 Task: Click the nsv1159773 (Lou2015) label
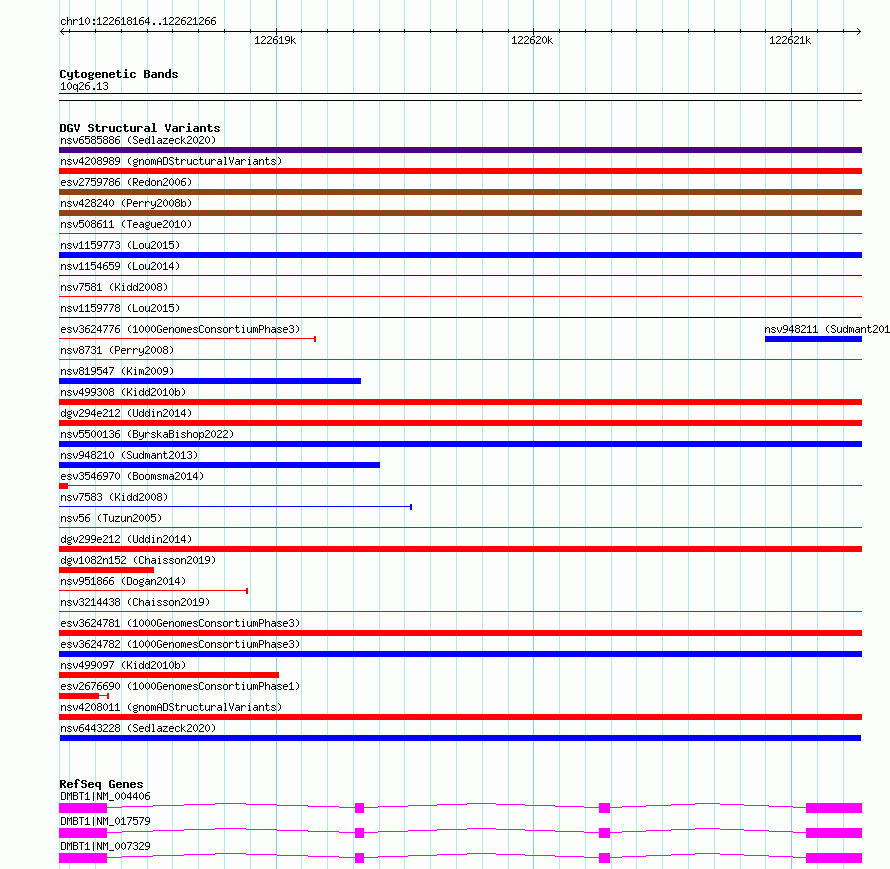tap(120, 245)
